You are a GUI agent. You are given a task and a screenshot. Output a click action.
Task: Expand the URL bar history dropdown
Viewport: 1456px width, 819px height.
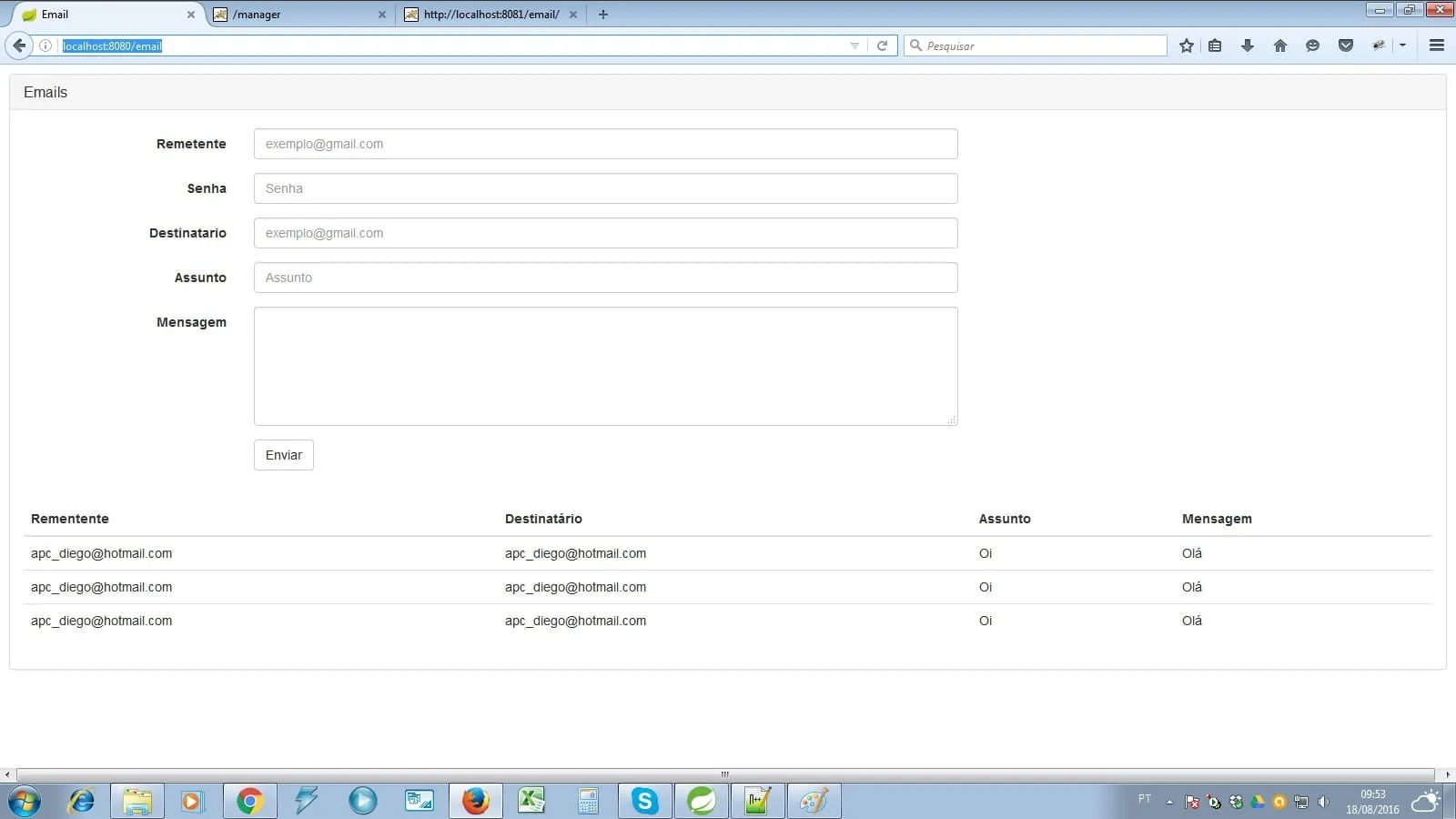coord(854,45)
